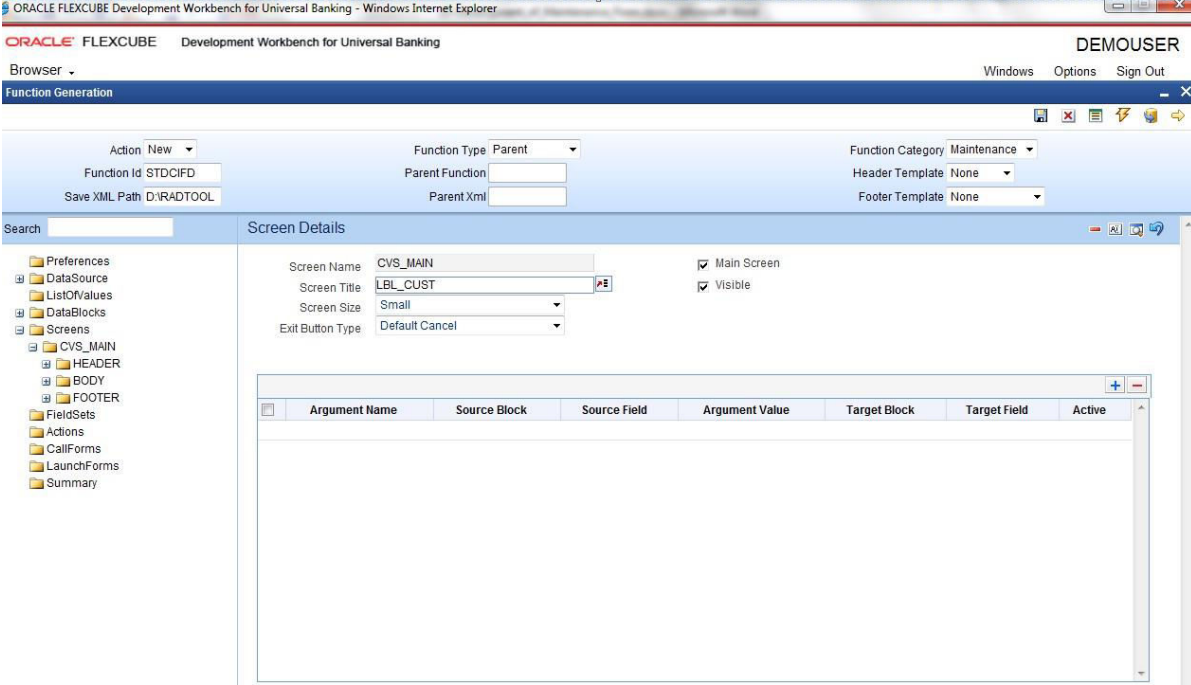Remove a row with the red minus icon
This screenshot has height=685, width=1191.
click(x=1137, y=385)
